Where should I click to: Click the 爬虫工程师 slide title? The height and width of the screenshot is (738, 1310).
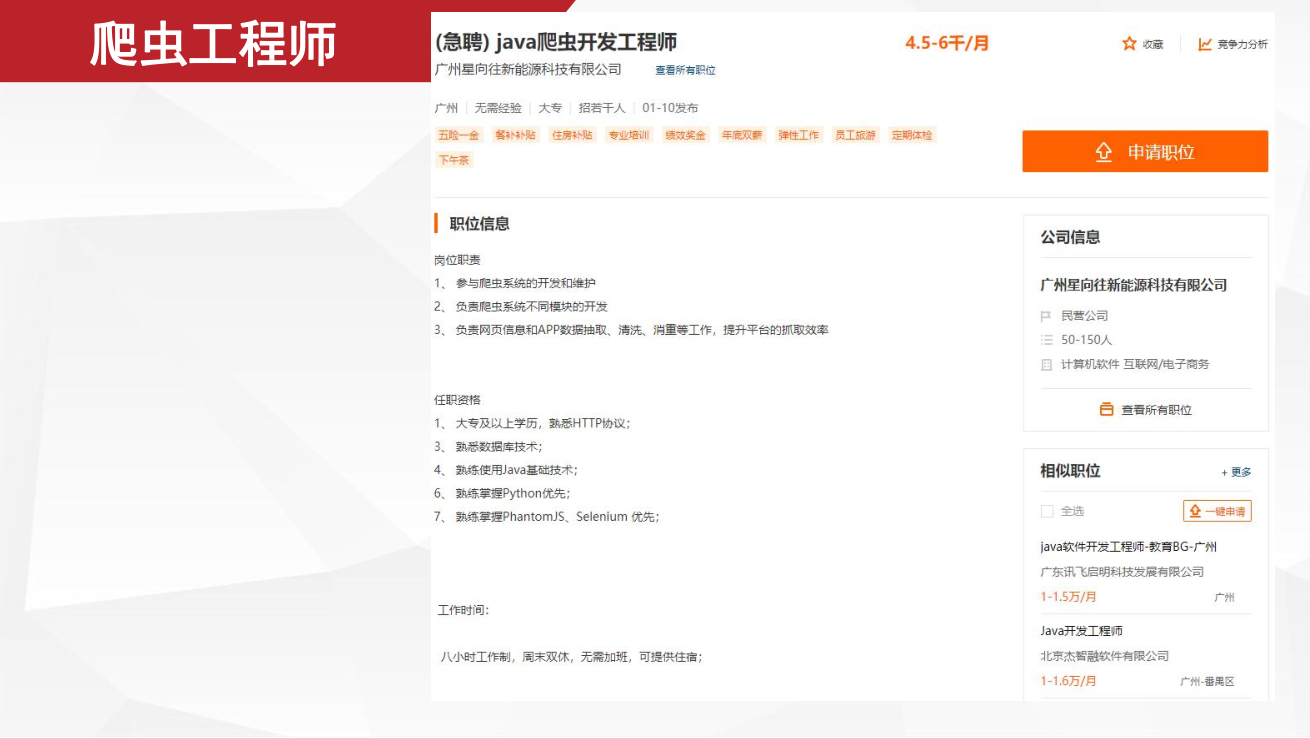(212, 44)
